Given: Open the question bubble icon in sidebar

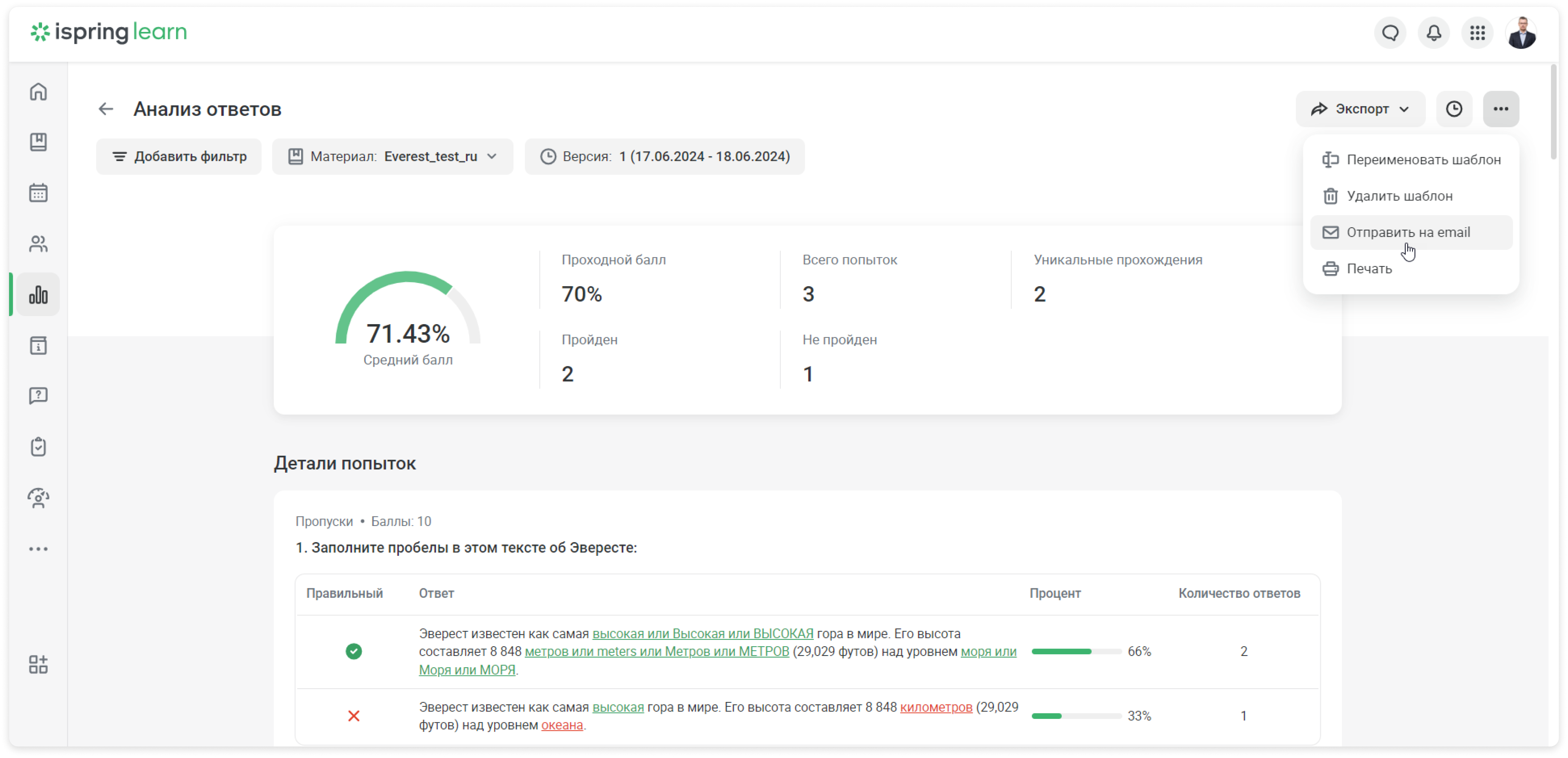Looking at the screenshot, I should [x=38, y=396].
